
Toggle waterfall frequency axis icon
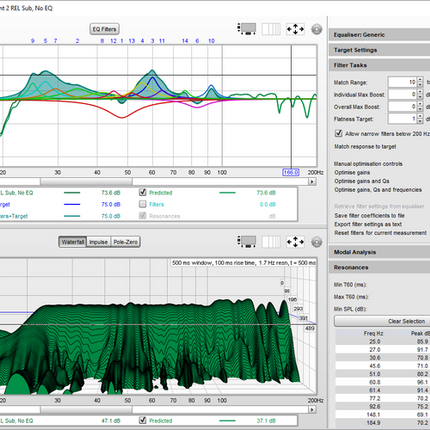point(271,242)
